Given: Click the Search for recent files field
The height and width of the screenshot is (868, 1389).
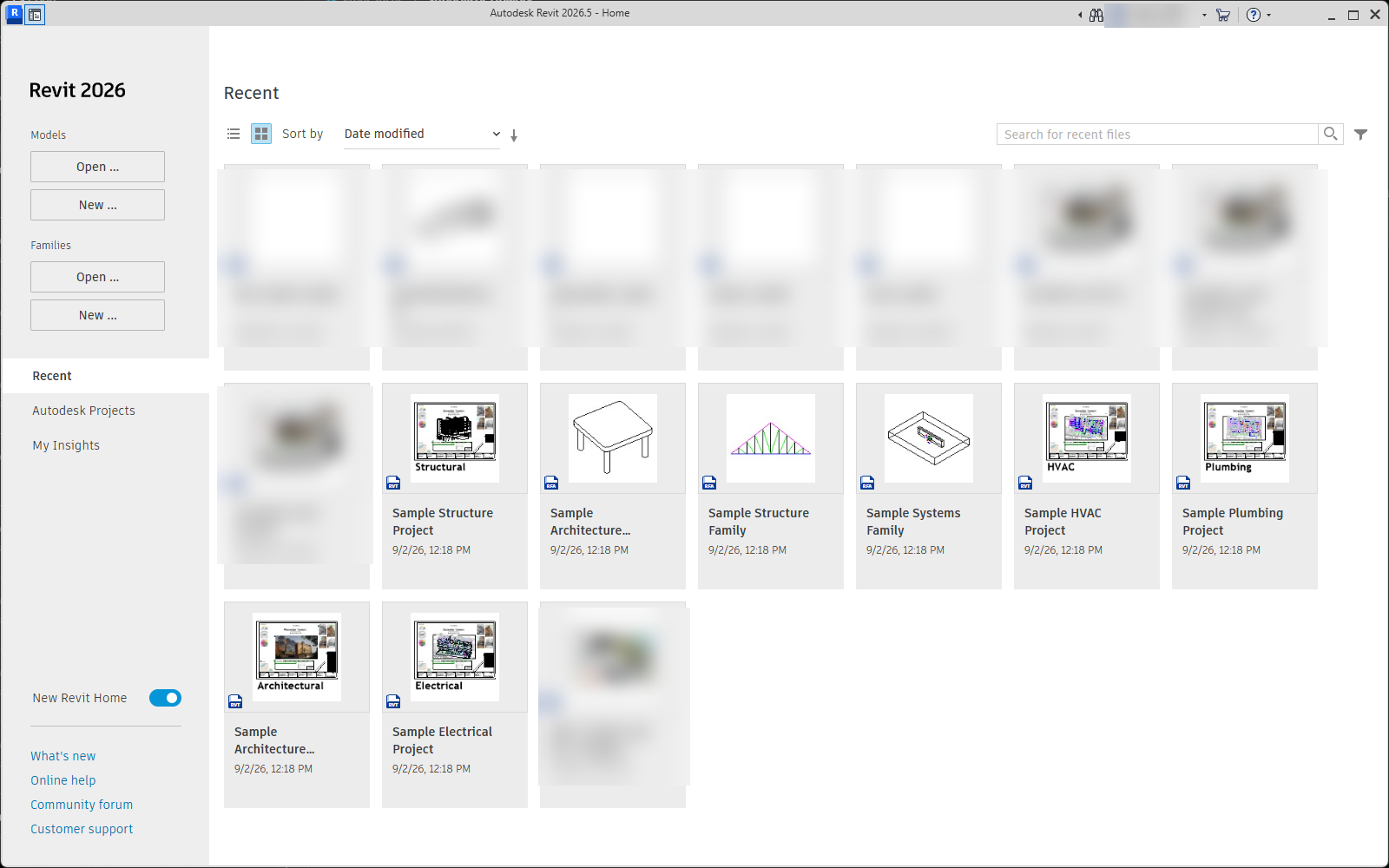Looking at the screenshot, I should pos(1157,134).
